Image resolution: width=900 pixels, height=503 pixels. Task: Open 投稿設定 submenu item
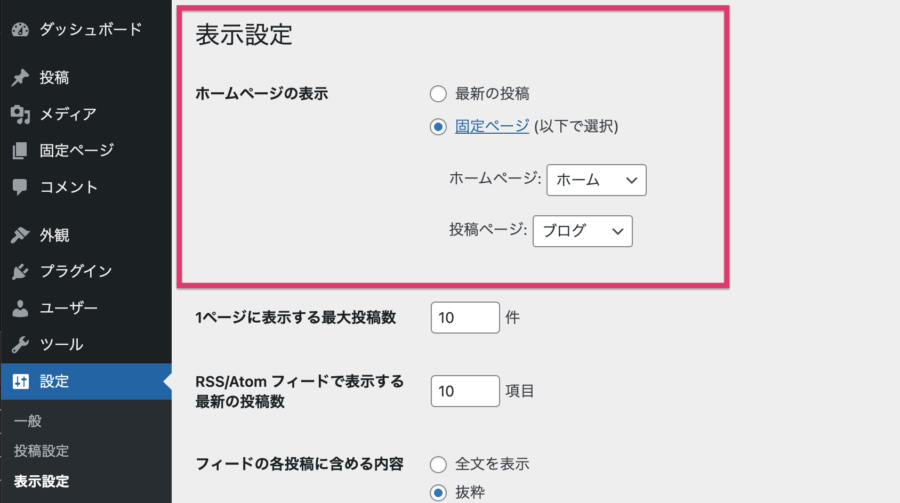42,451
